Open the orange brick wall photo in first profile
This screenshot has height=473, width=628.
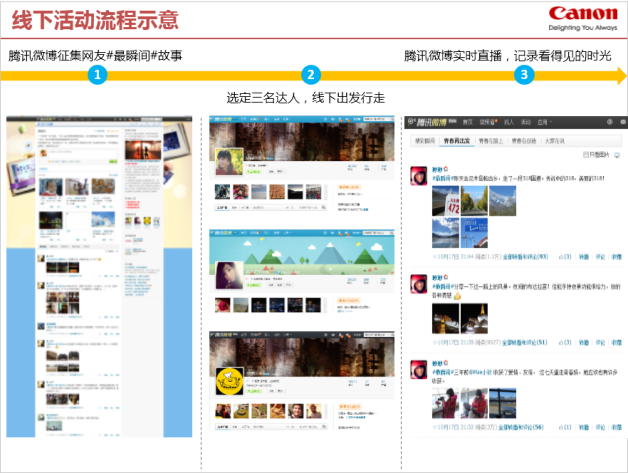[277, 192]
